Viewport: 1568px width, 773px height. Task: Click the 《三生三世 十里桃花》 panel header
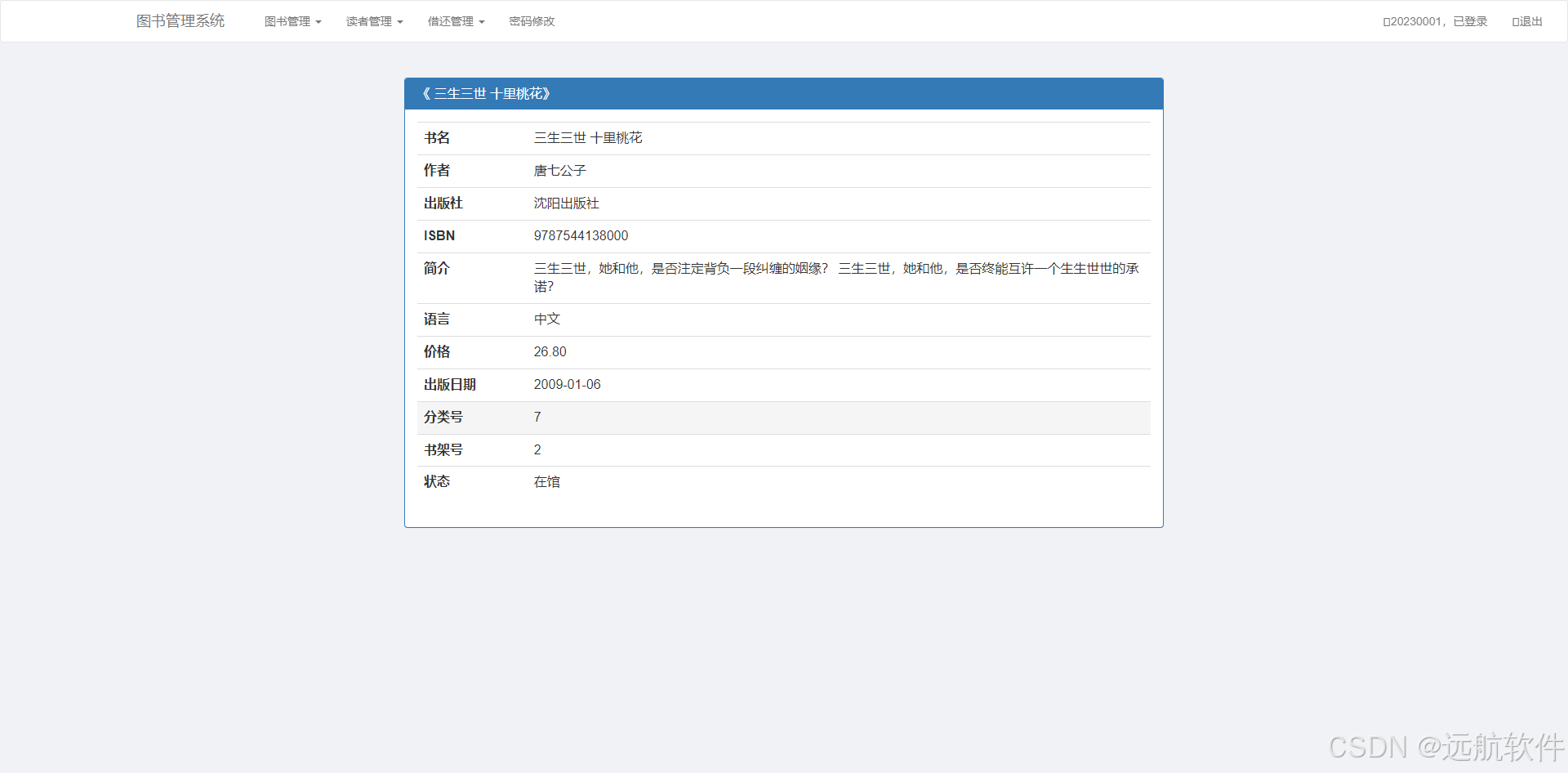(x=488, y=93)
